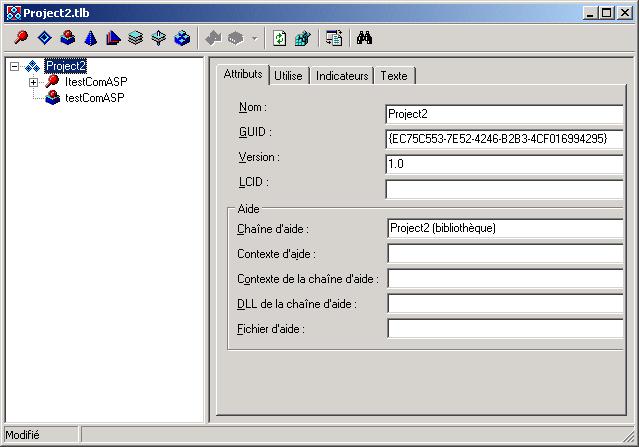Expand the ItestComASP tree node
Image resolution: width=639 pixels, height=447 pixels.
(33, 82)
